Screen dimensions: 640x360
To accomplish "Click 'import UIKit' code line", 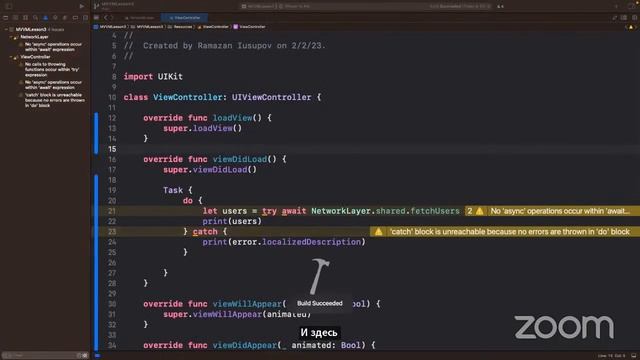I will pyautogui.click(x=153, y=77).
